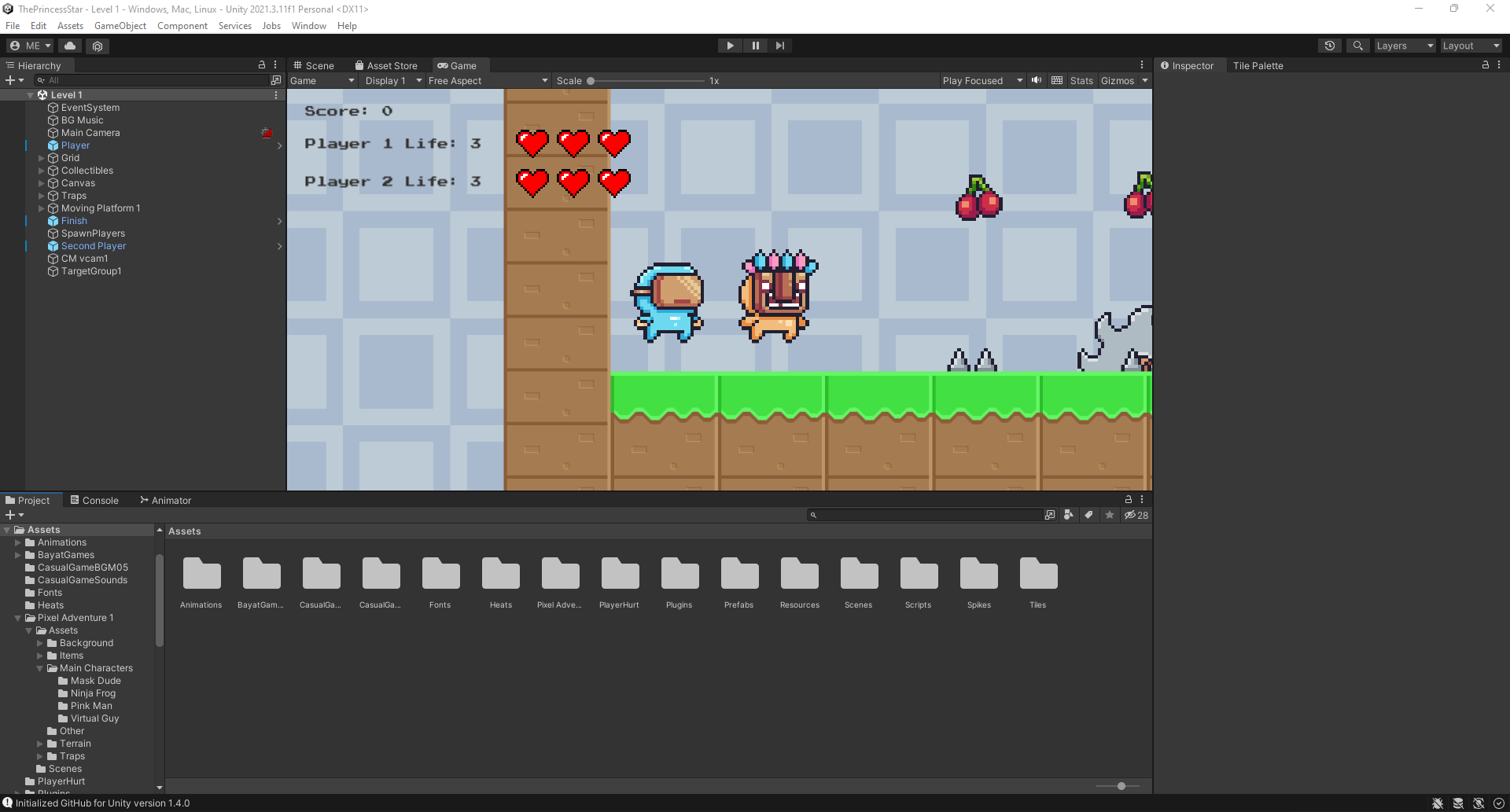Open the Free Aspect resolution dropdown
1510x812 pixels.
tap(488, 80)
